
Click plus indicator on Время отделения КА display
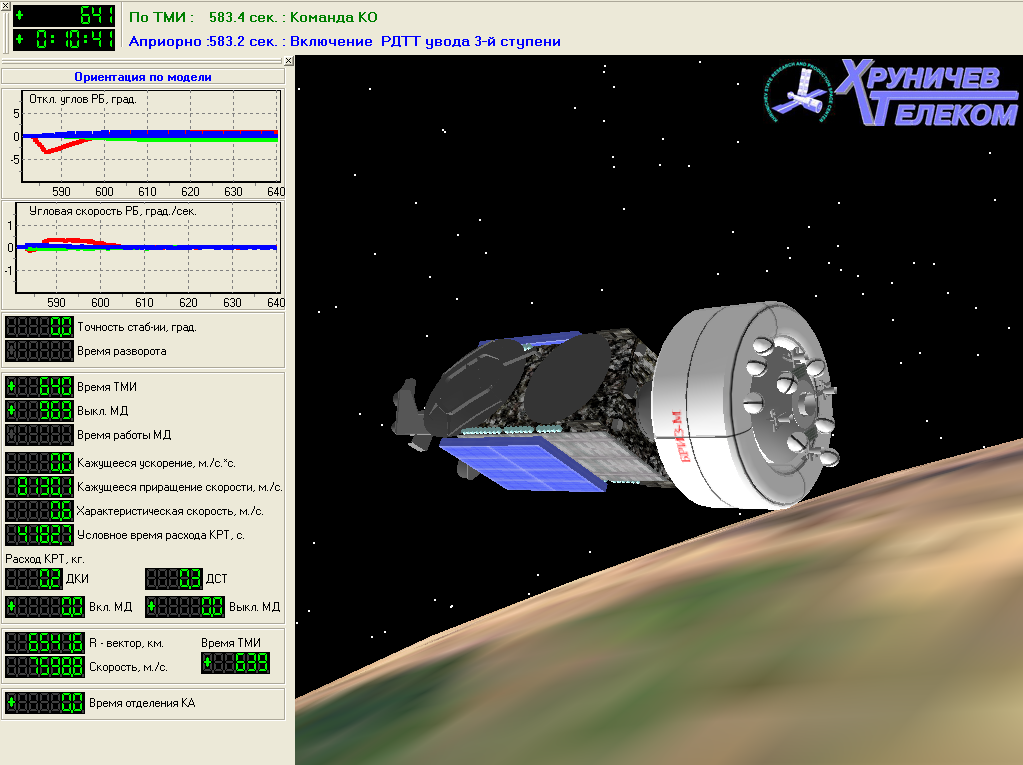coord(11,703)
